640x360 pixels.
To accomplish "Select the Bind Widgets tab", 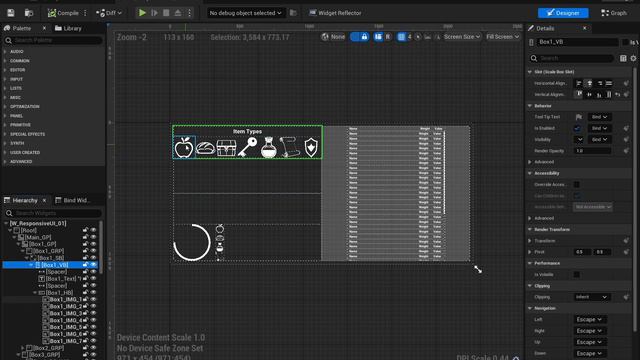I will 73,200.
